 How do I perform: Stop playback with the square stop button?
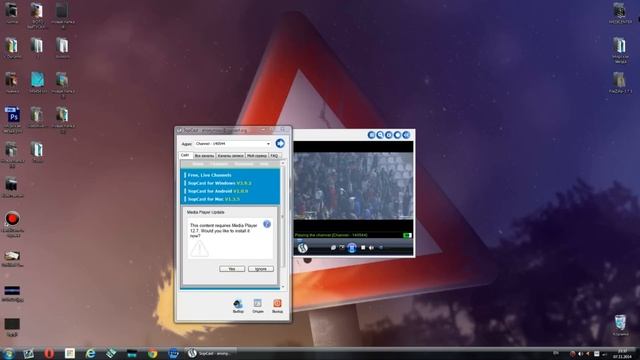(363, 248)
